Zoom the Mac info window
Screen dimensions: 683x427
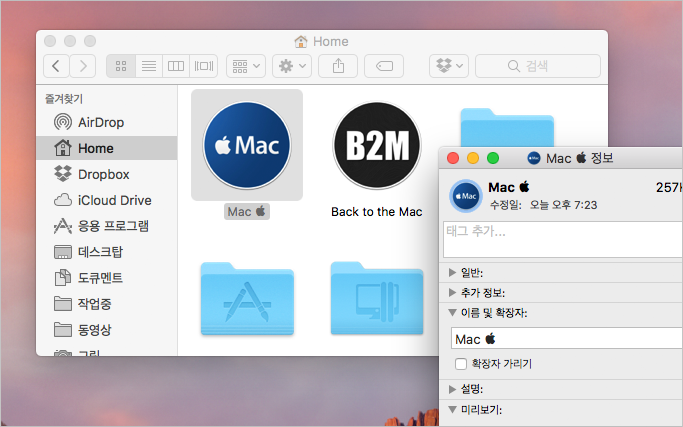(x=493, y=158)
